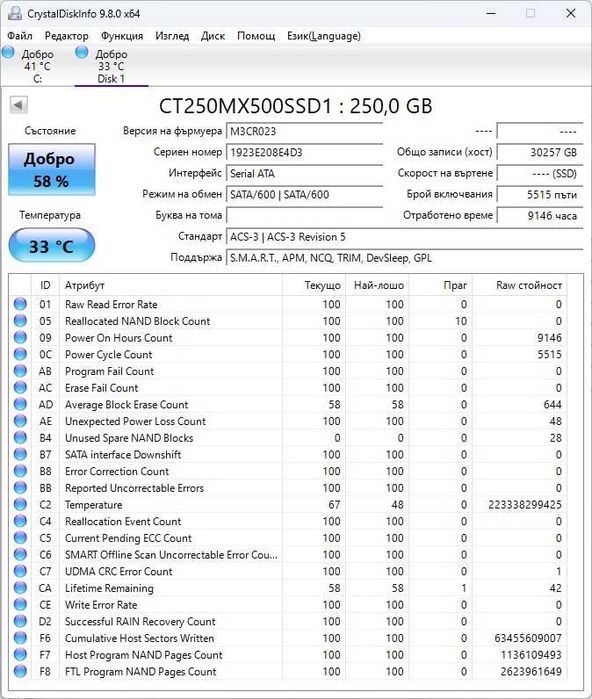The width and height of the screenshot is (592, 699).
Task: Click status icon of Lifetime Remaining row
Action: [x=20, y=588]
